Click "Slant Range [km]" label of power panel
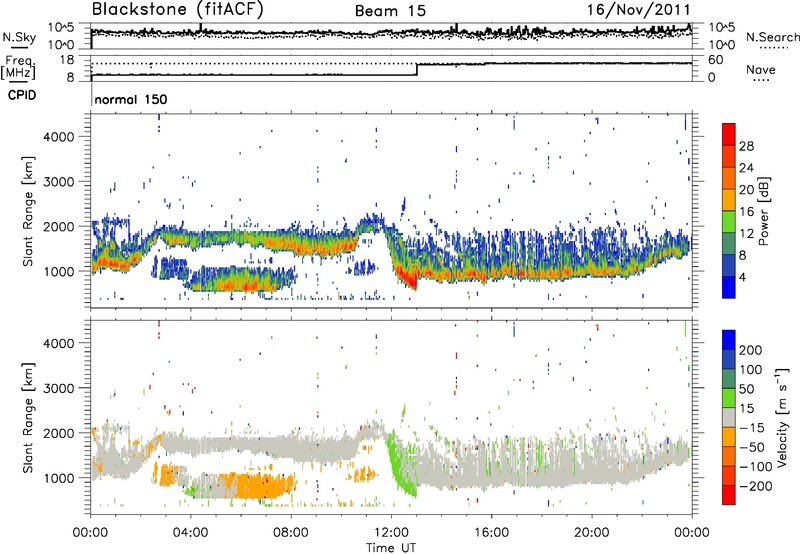This screenshot has height=554, width=800. click(x=28, y=211)
